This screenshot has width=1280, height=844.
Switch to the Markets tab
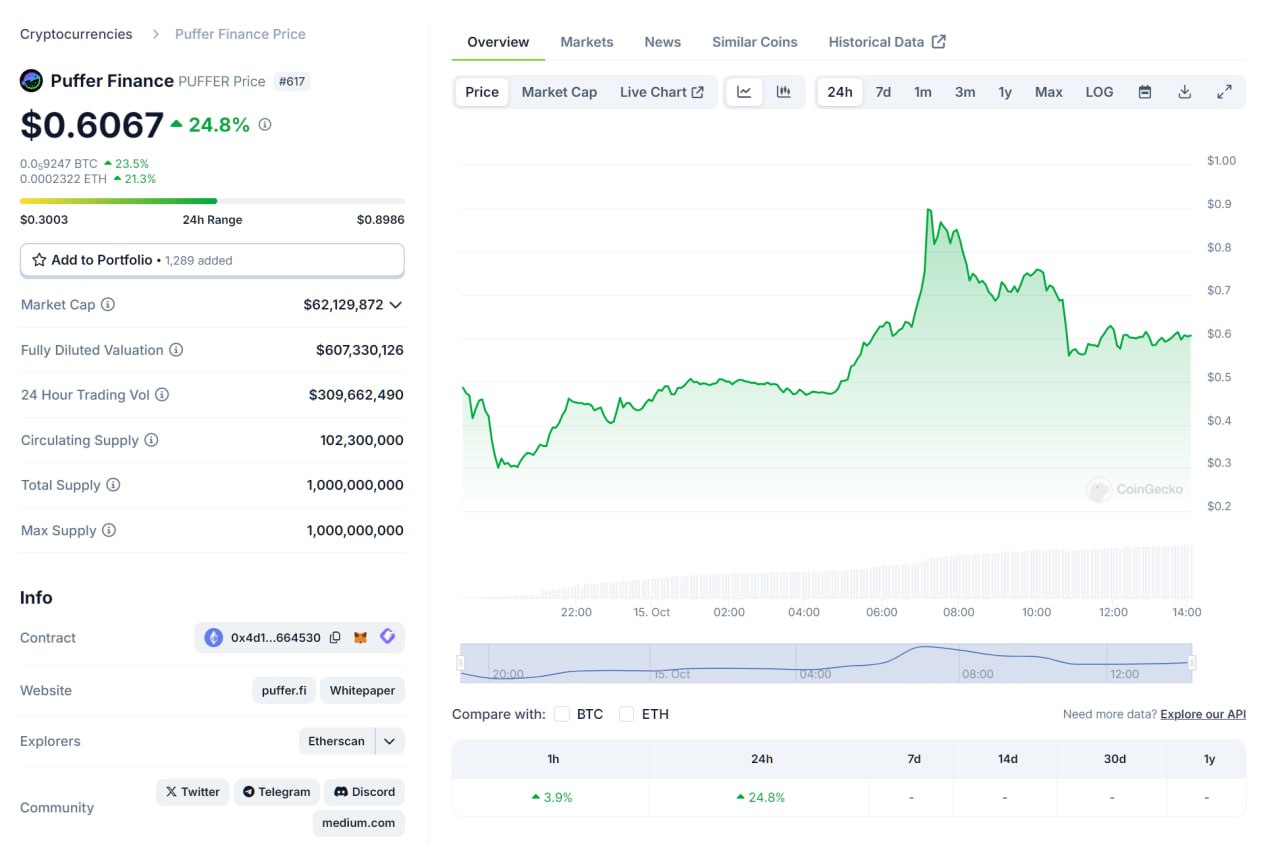587,42
